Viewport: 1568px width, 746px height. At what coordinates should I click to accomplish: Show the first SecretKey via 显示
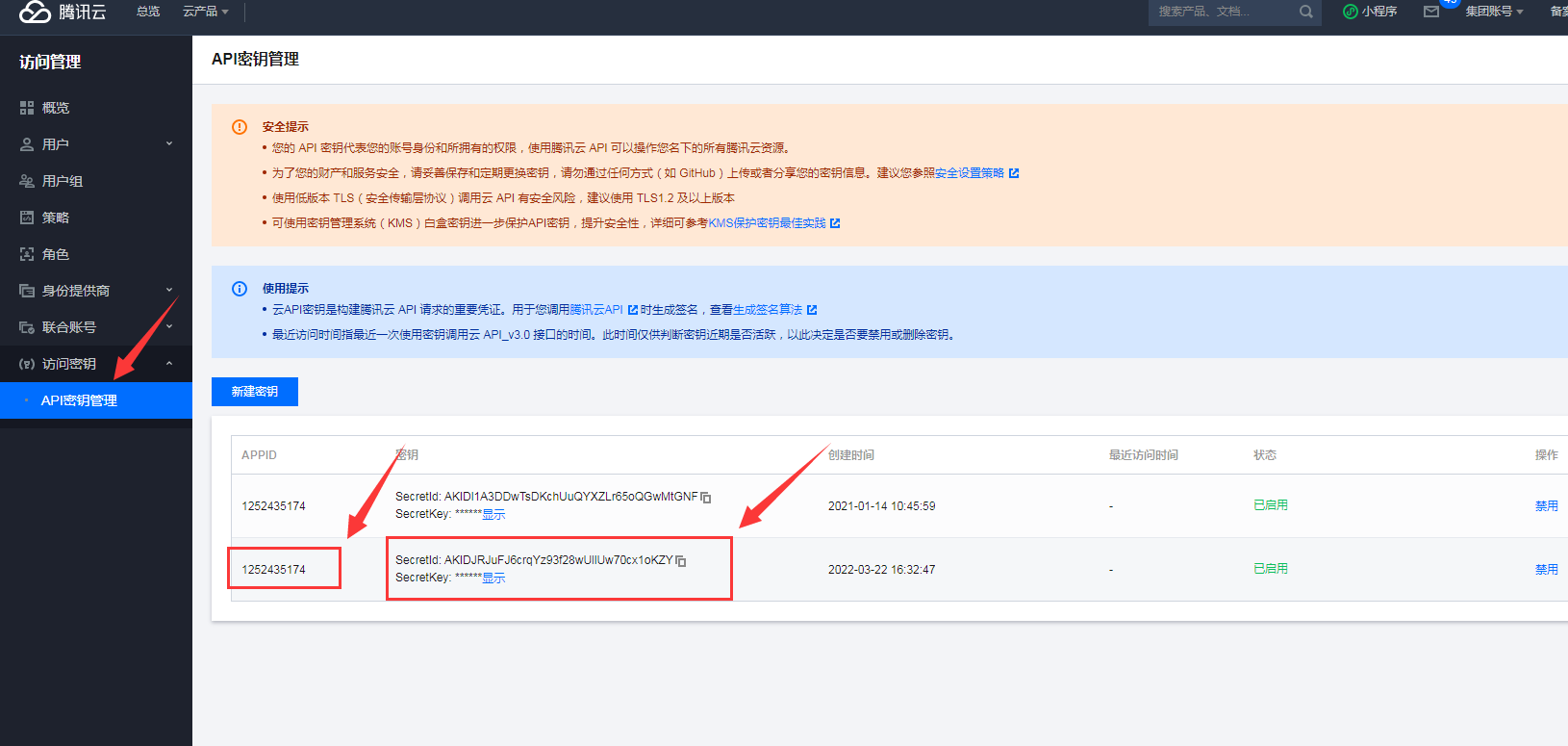click(493, 515)
